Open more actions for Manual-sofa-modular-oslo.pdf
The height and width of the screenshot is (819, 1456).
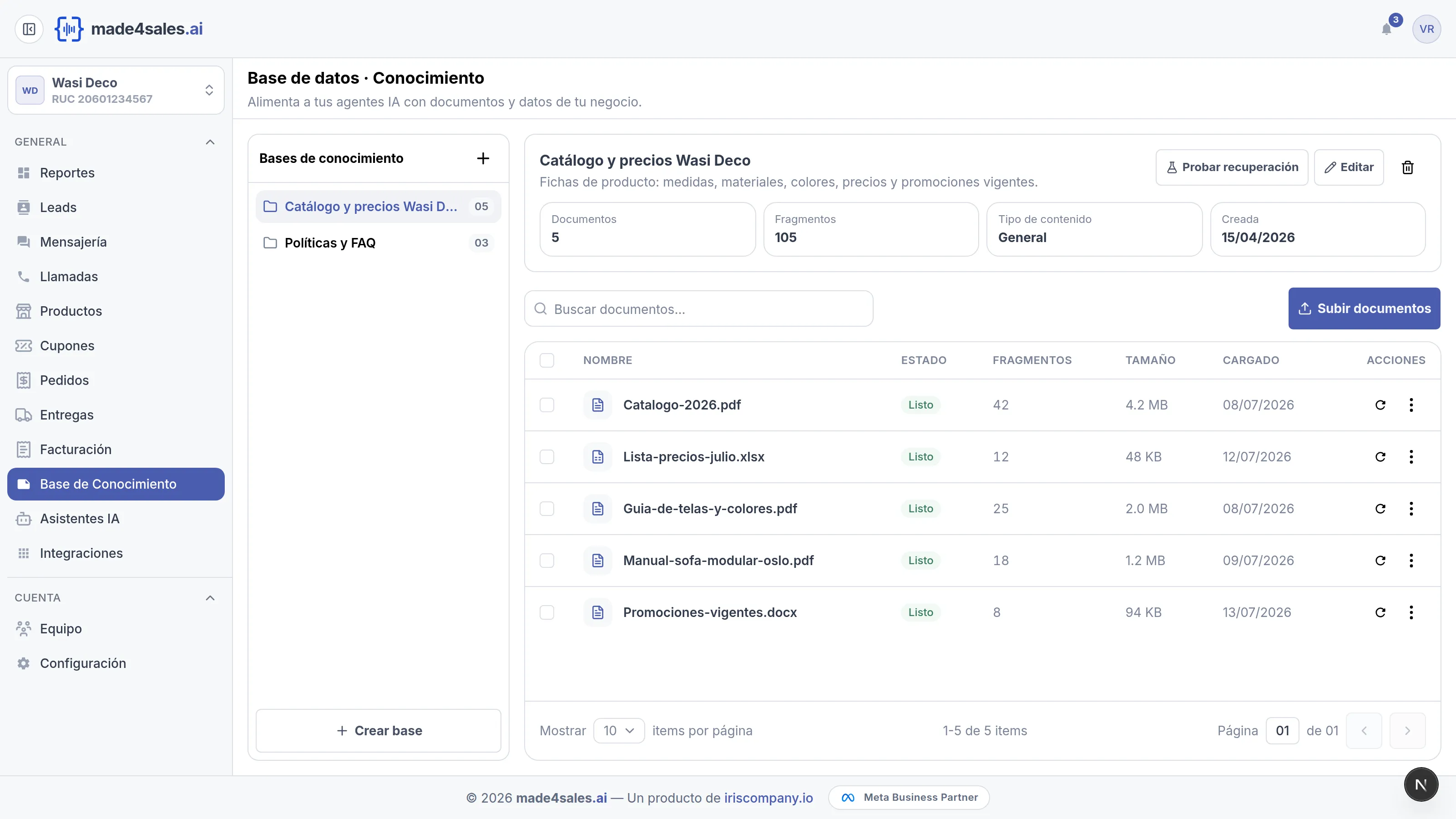point(1411,561)
